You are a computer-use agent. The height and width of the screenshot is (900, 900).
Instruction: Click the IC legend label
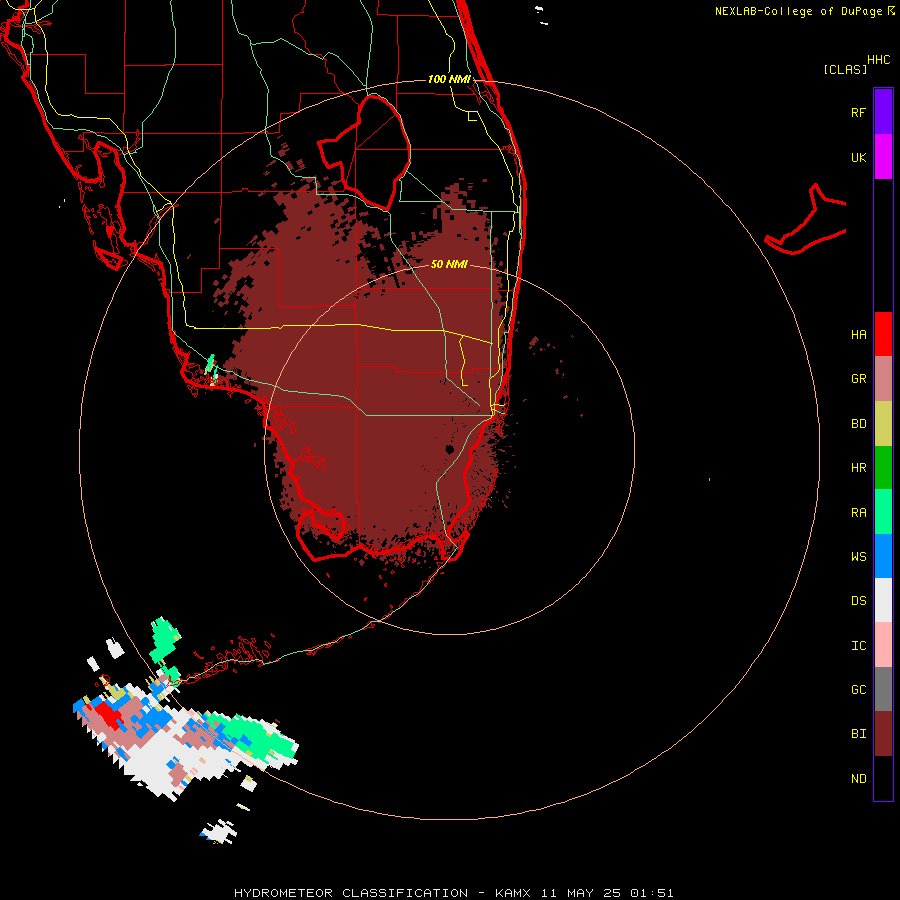point(858,646)
